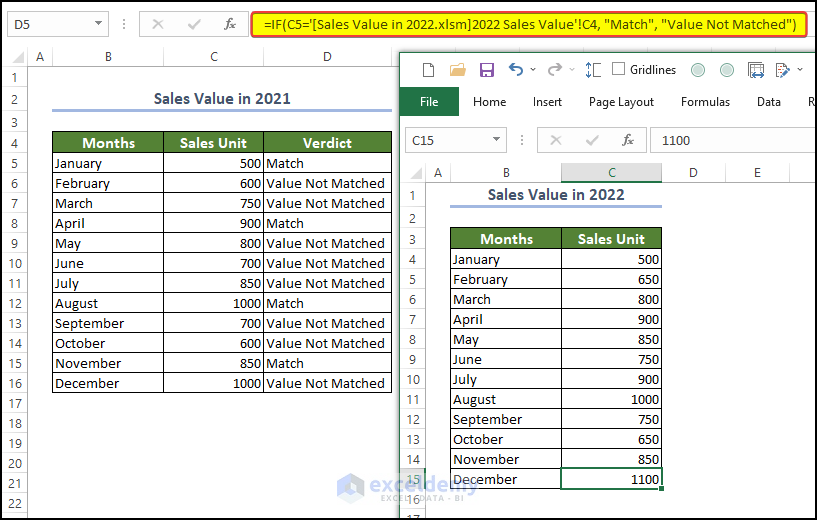The width and height of the screenshot is (817, 520).
Task: Select the 2021 December month cell
Action: pos(108,383)
